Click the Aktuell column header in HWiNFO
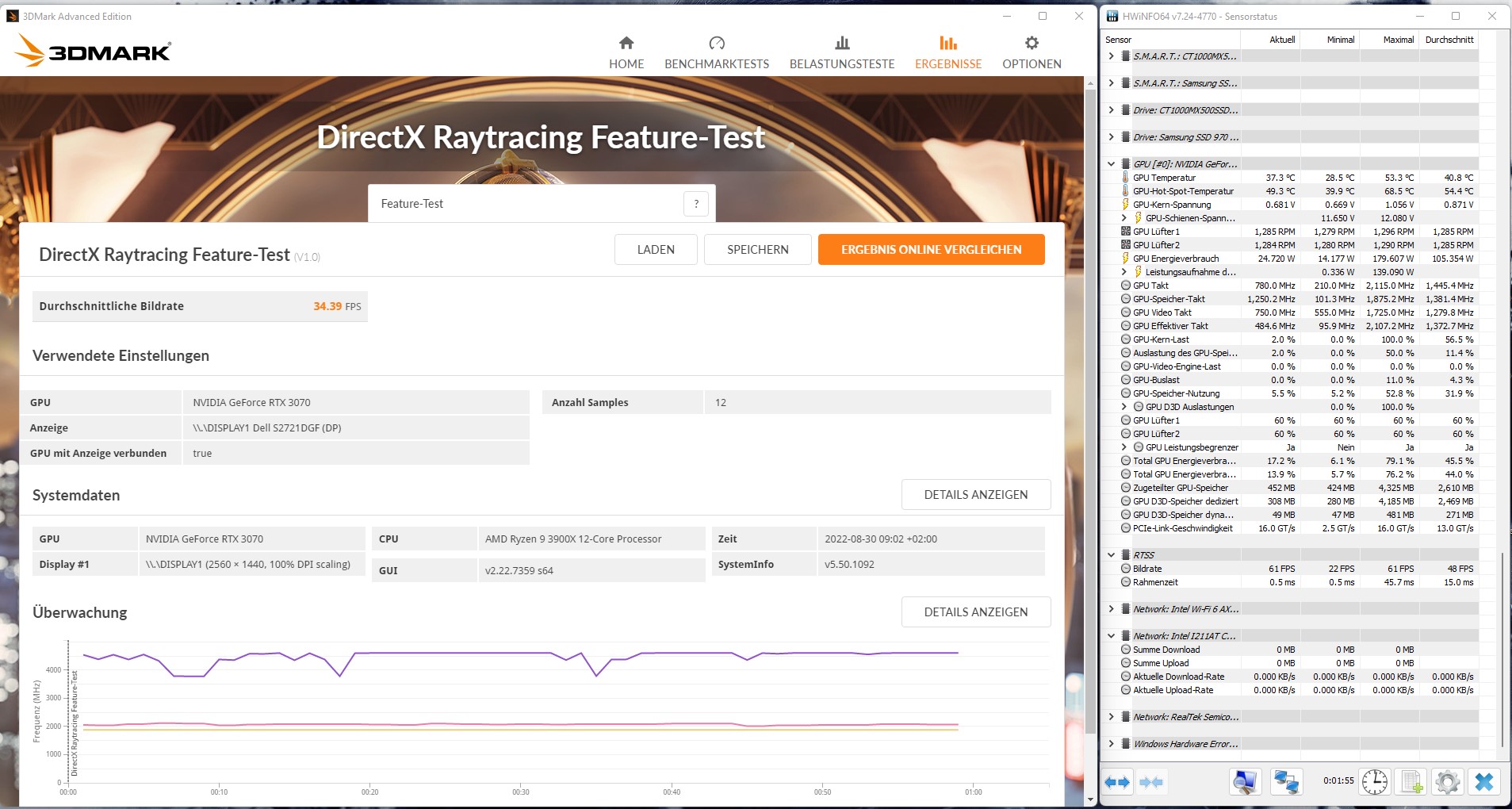The height and width of the screenshot is (809, 1512). [1270, 40]
